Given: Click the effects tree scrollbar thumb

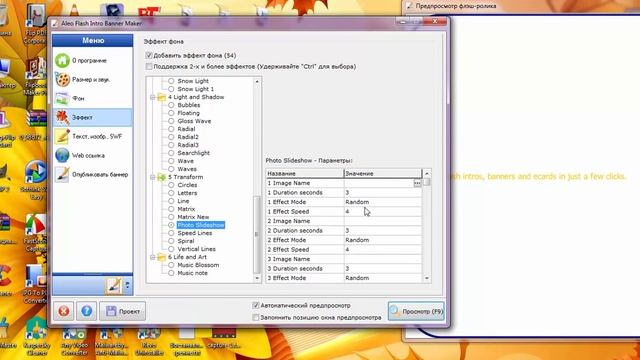Looking at the screenshot, I should (x=257, y=234).
